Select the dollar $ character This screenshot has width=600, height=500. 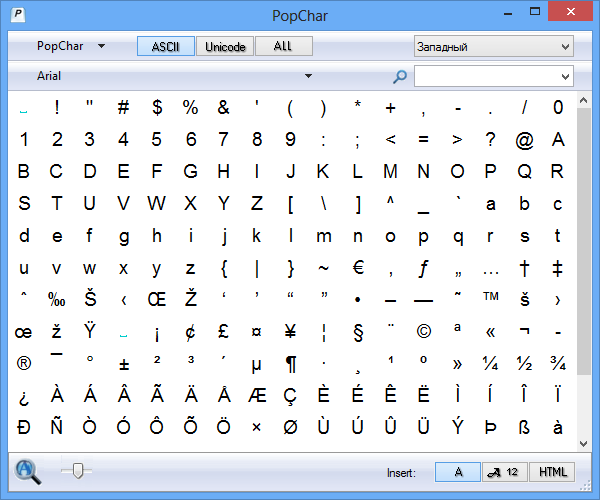[x=157, y=107]
